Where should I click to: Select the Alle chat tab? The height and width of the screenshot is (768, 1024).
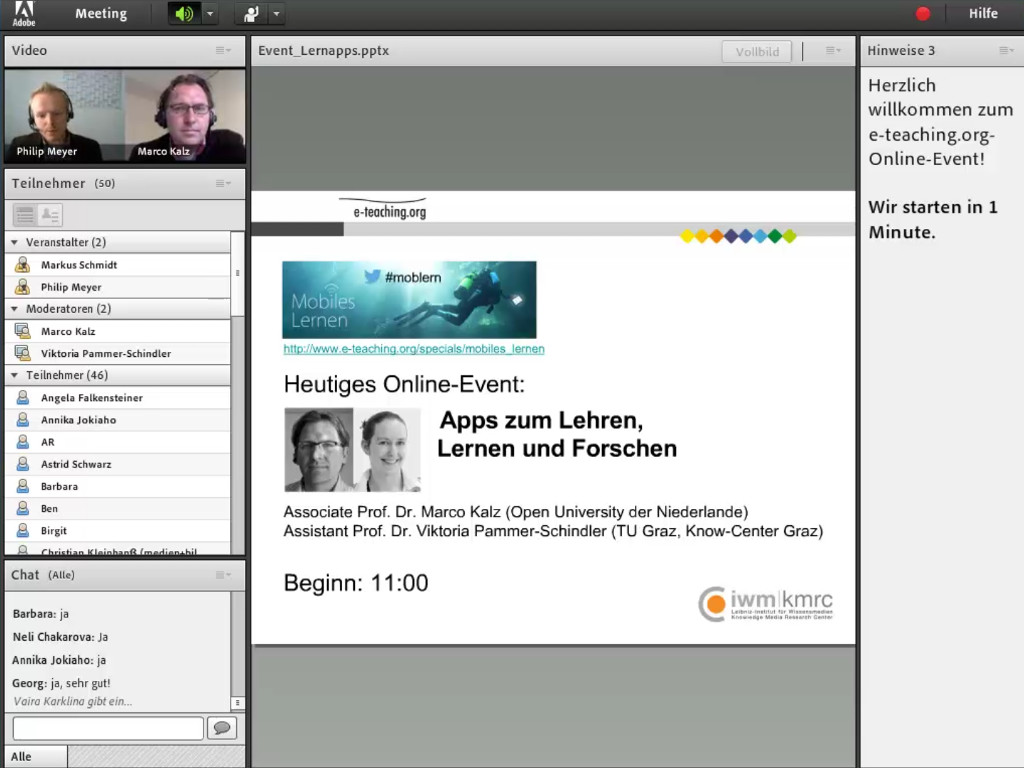(36, 756)
